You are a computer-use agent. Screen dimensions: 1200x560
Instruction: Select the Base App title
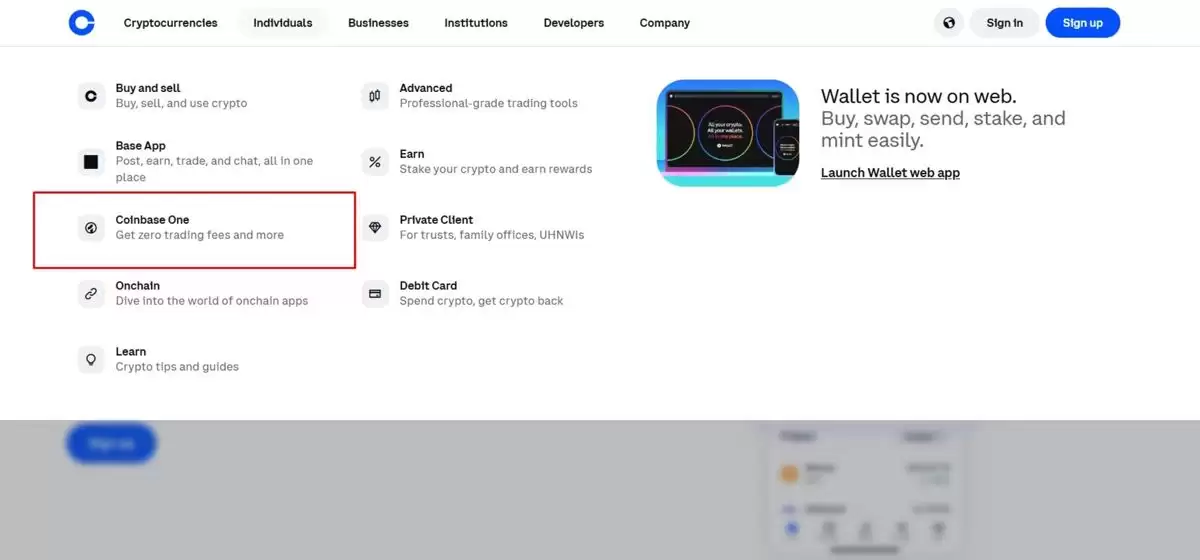141,146
